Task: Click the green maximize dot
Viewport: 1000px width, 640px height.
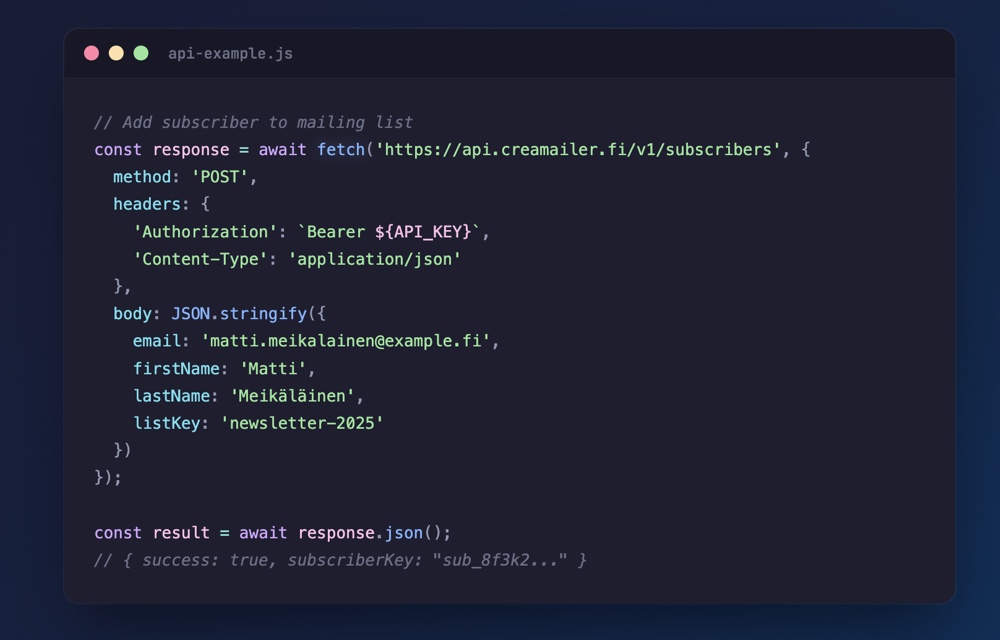Action: point(141,53)
